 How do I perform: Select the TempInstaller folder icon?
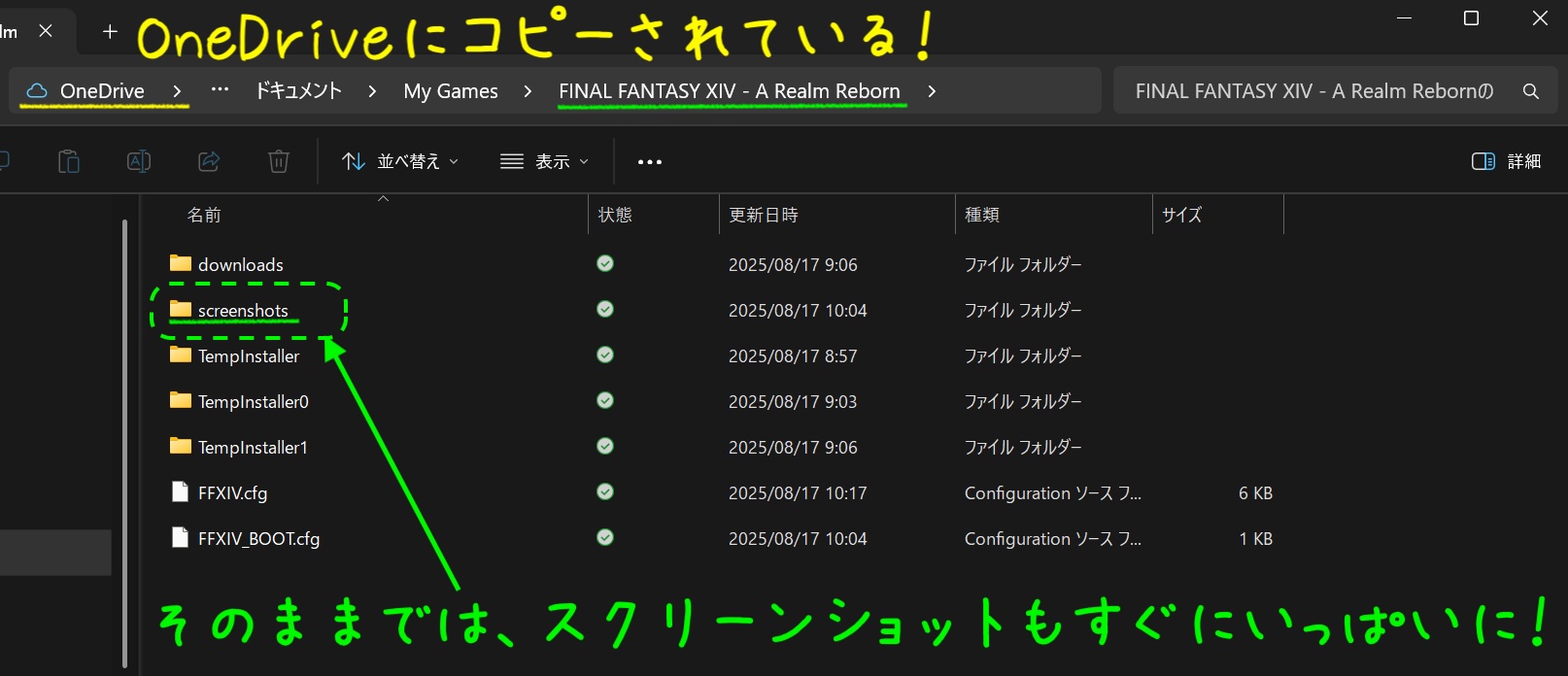tap(181, 355)
